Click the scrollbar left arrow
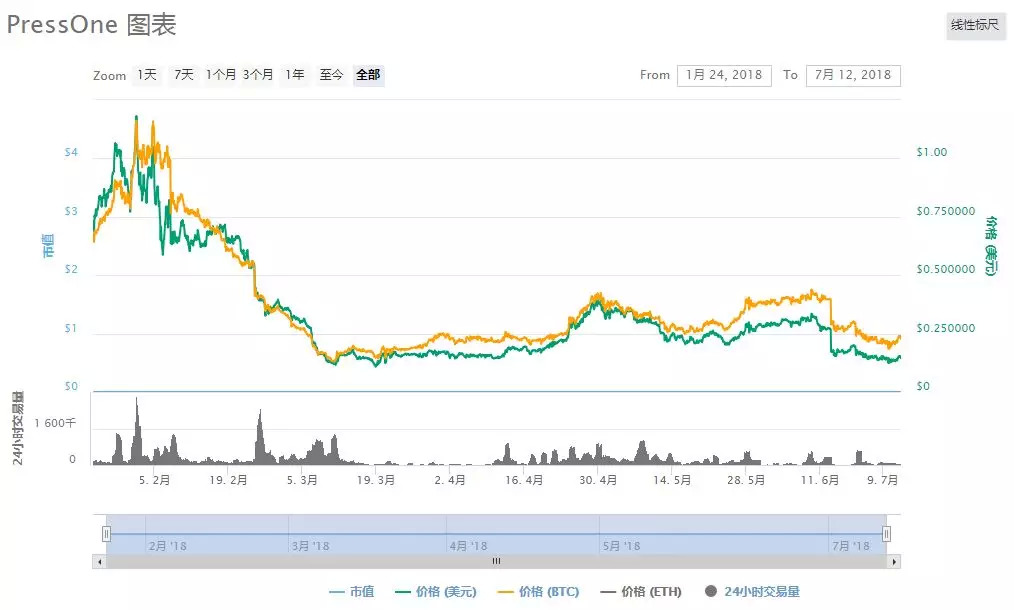1014x610 pixels. coord(99,561)
